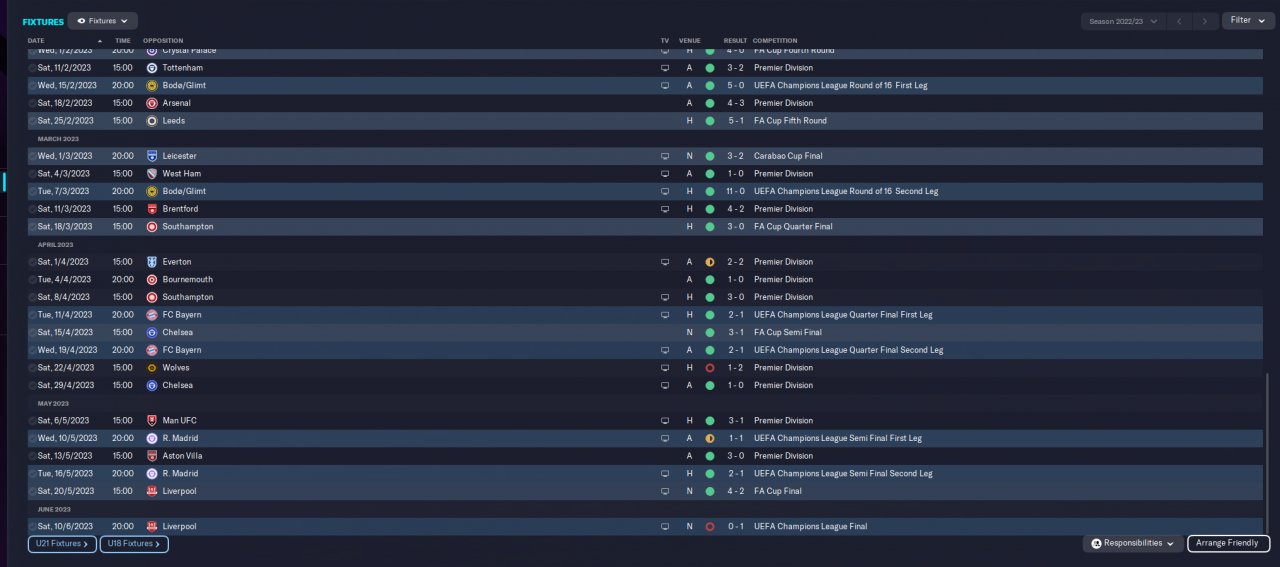
Task: Open the Filter dropdown
Action: click(1247, 21)
